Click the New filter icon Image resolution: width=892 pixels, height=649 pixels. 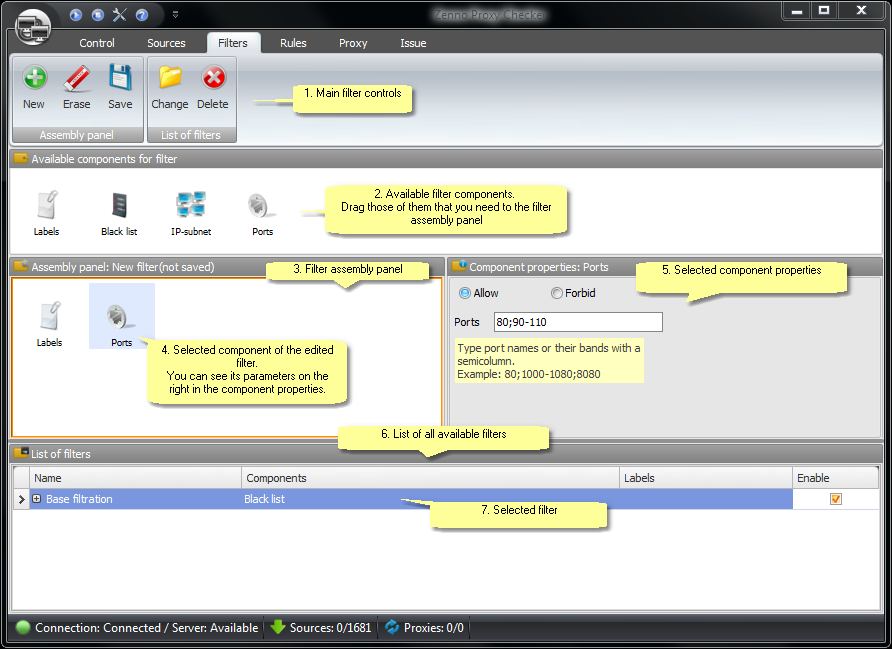pyautogui.click(x=34, y=80)
